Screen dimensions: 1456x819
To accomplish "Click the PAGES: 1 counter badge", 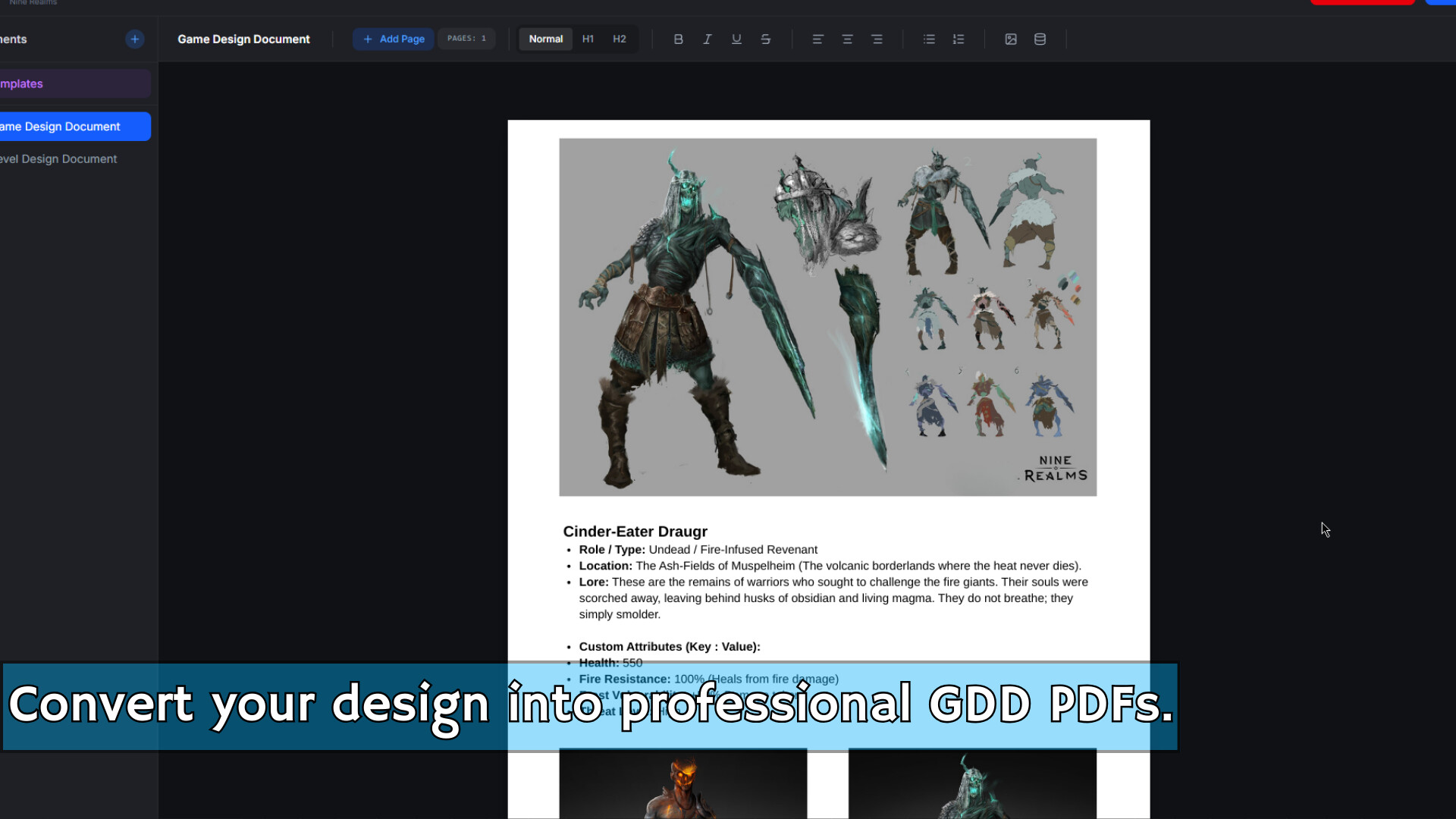I will coord(466,39).
